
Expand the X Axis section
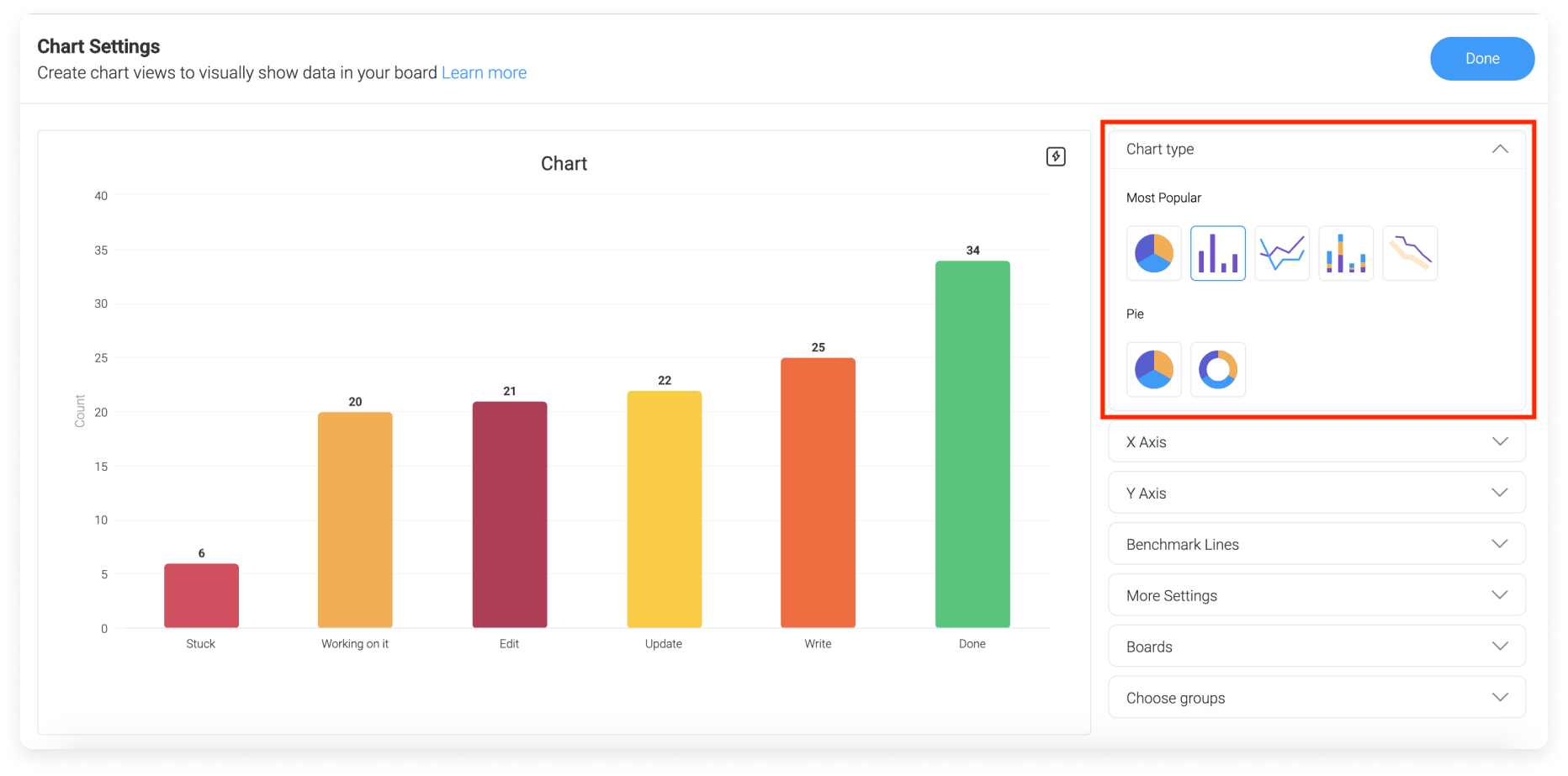pos(1500,441)
